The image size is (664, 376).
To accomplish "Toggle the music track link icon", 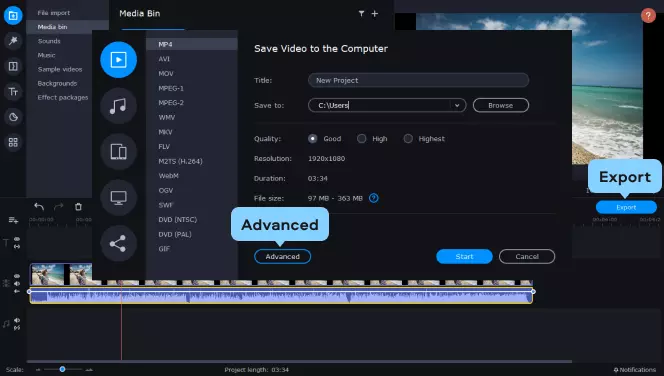I will 17,328.
